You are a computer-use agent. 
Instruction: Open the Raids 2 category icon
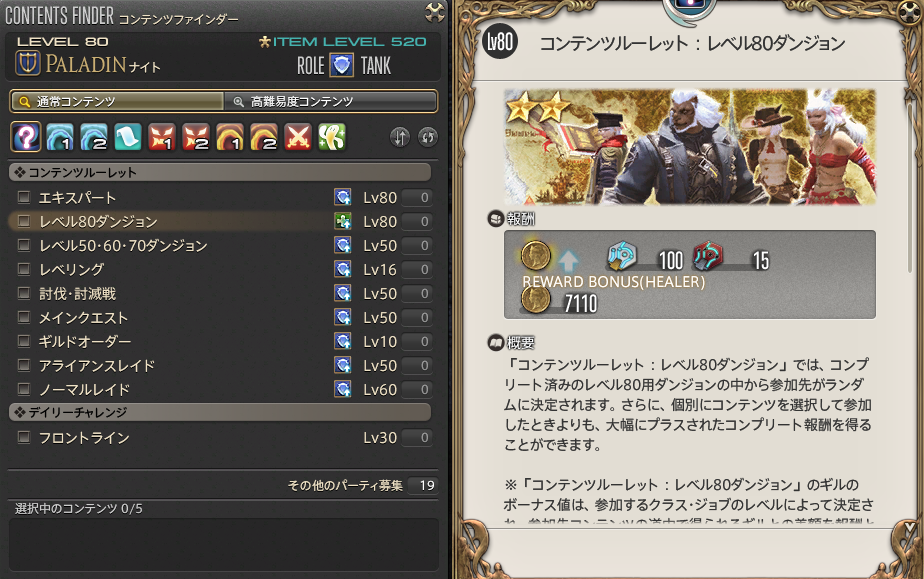pos(264,137)
